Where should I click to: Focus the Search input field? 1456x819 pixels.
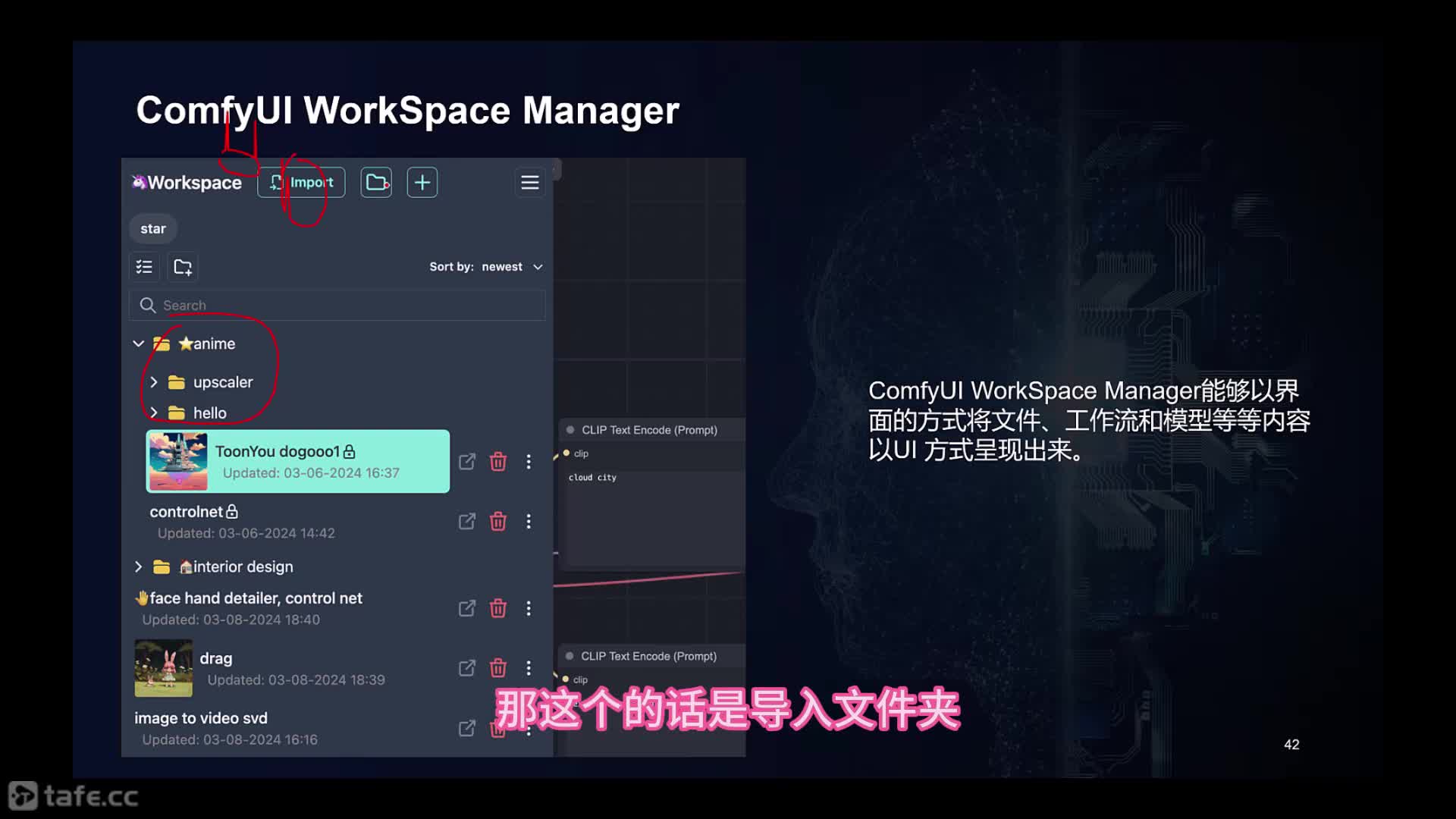[x=337, y=305]
